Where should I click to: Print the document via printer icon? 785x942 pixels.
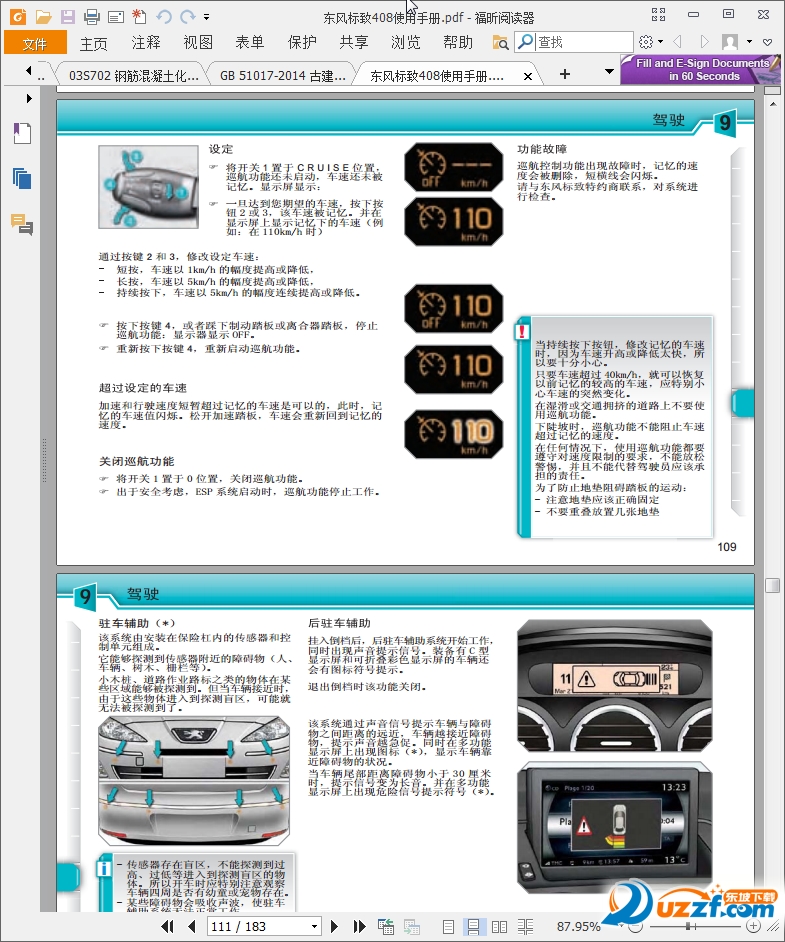pyautogui.click(x=91, y=16)
